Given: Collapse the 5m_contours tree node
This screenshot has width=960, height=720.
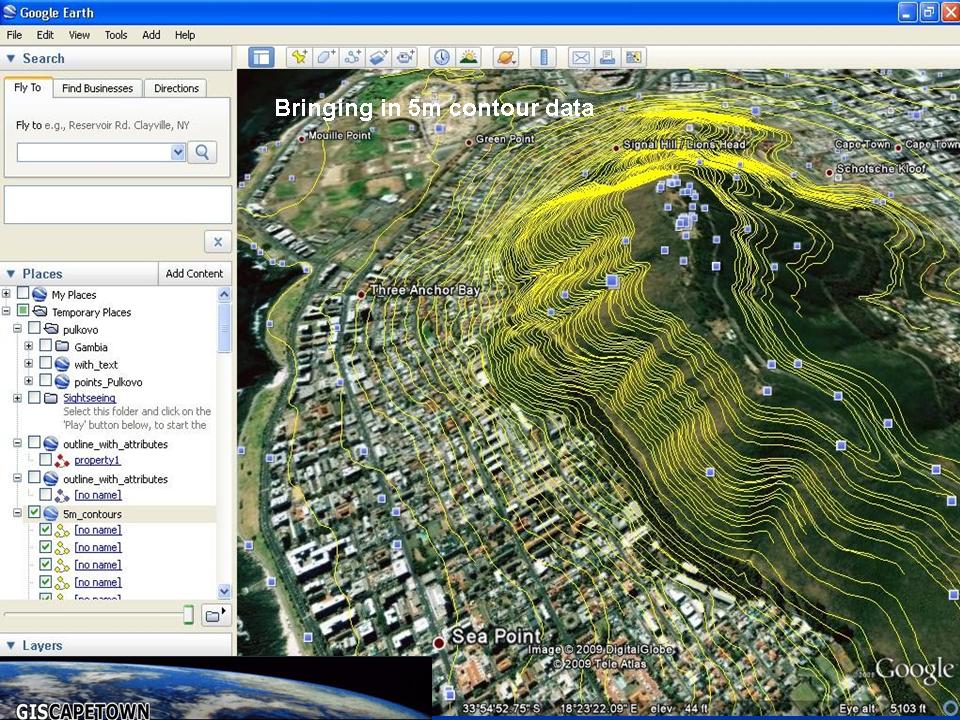Looking at the screenshot, I should pyautogui.click(x=17, y=513).
